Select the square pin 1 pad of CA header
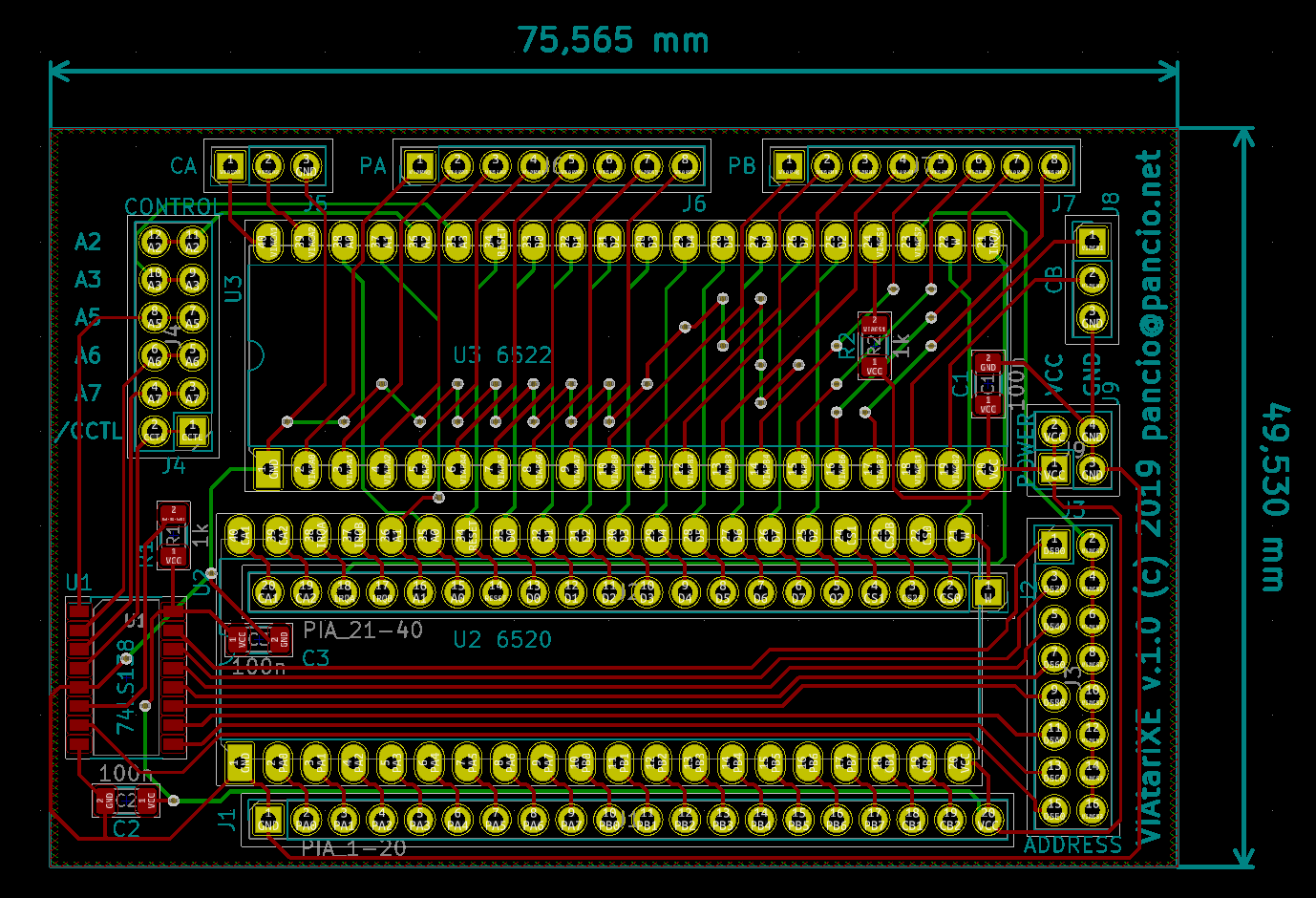 [230, 166]
